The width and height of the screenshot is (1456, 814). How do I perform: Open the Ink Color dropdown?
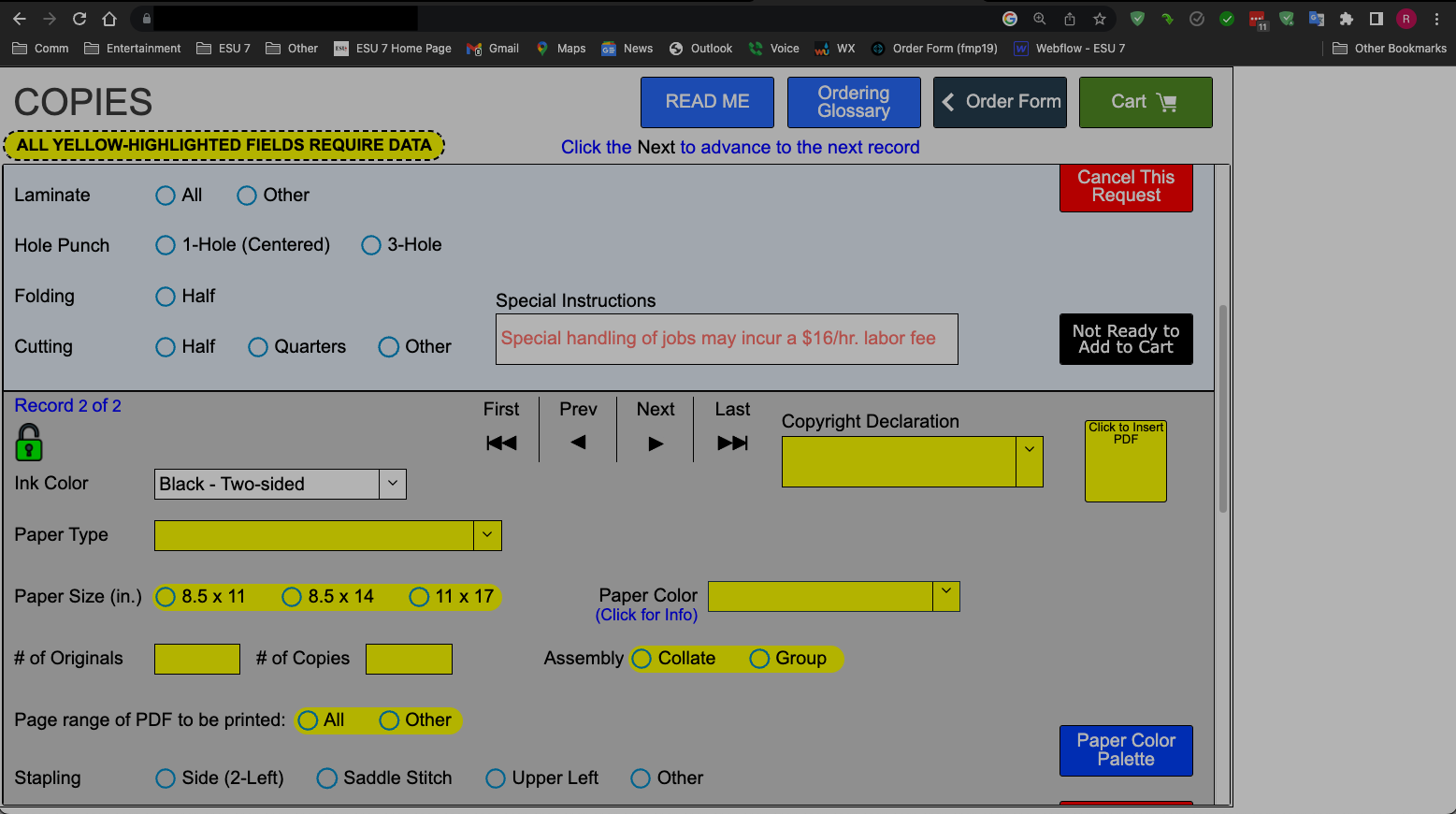coord(393,484)
